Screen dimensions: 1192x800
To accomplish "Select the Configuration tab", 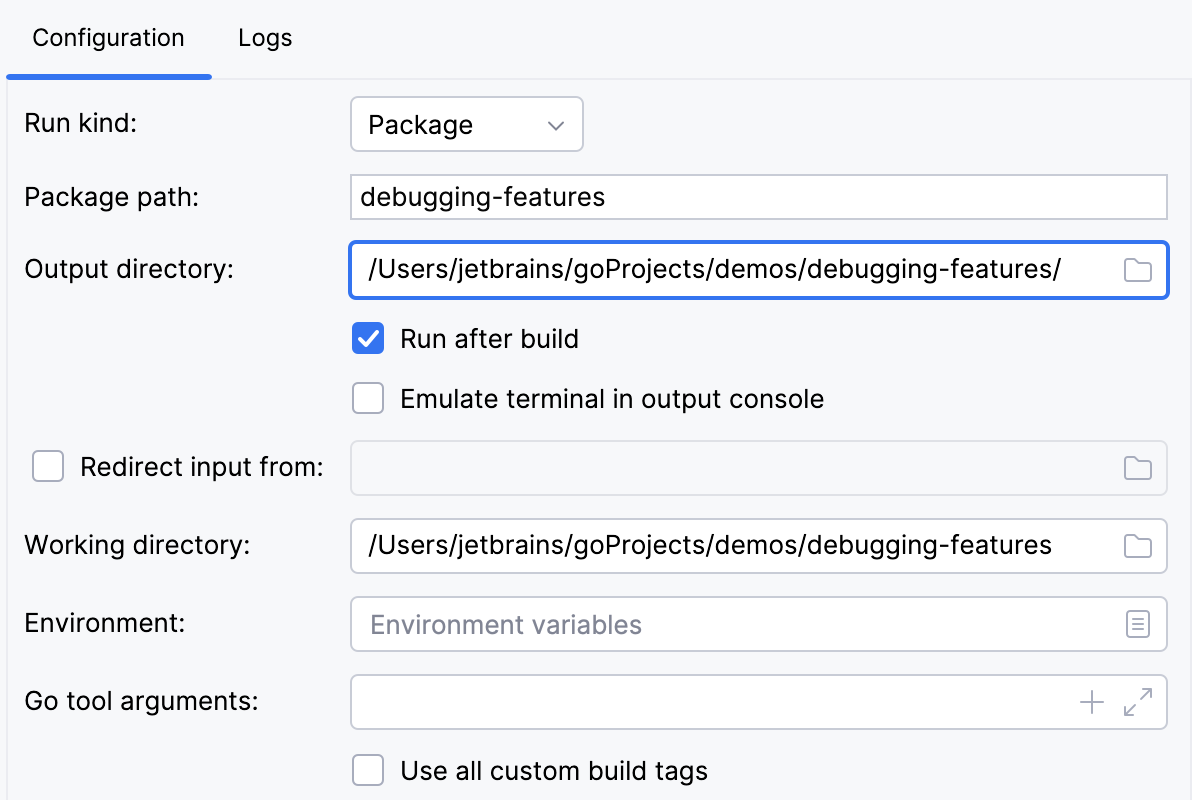I will pyautogui.click(x=108, y=38).
